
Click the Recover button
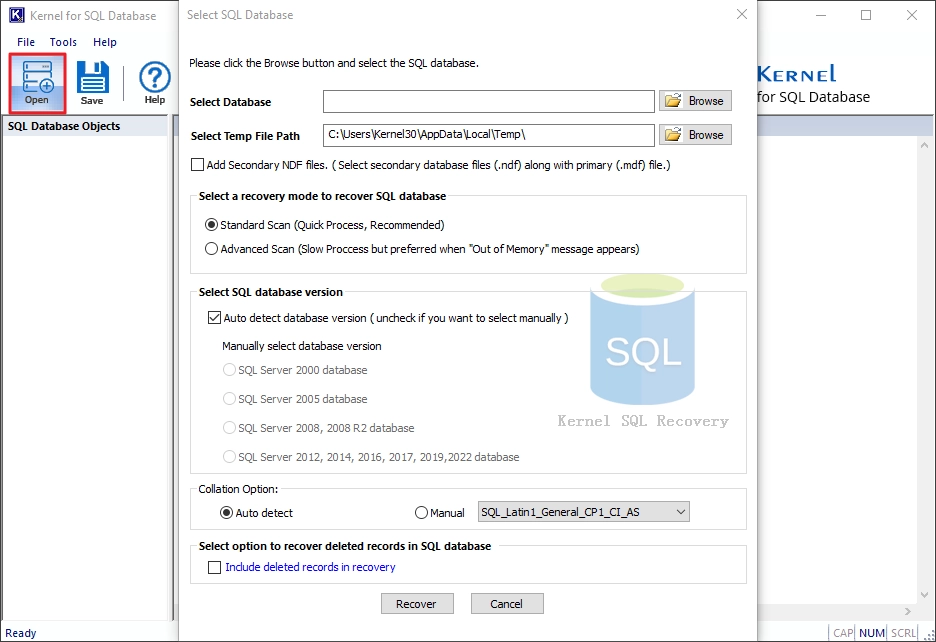click(417, 604)
